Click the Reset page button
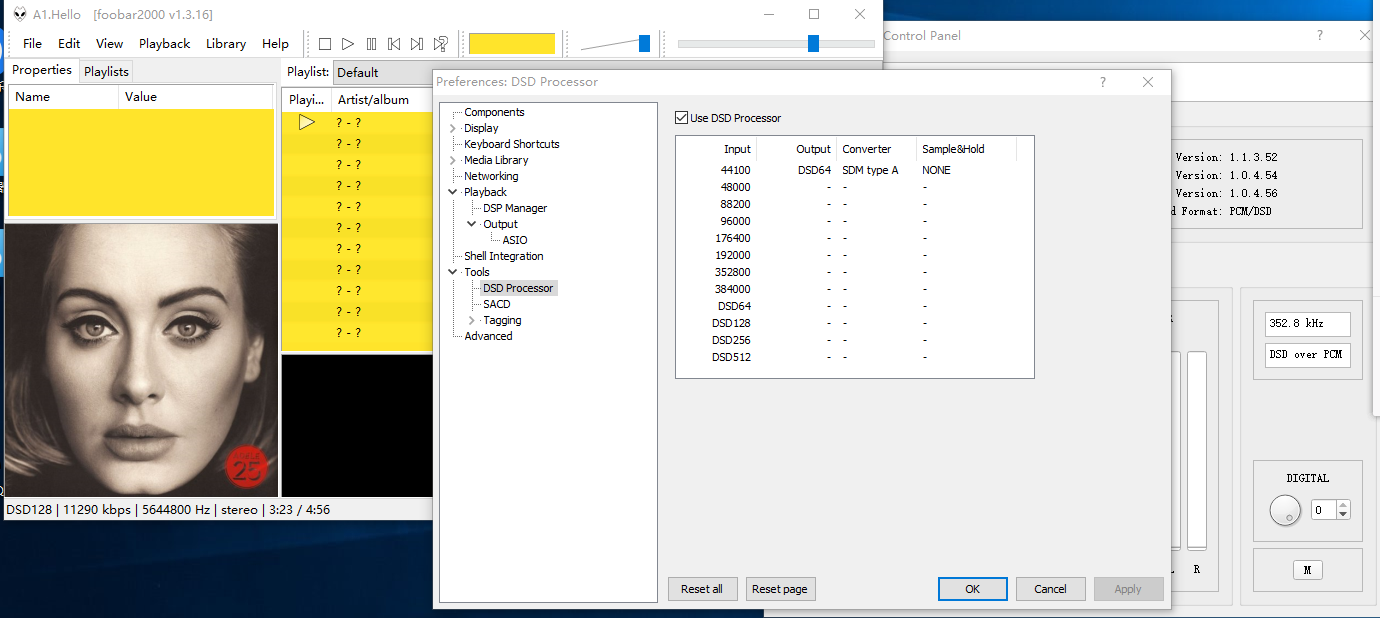The width and height of the screenshot is (1380, 618). [x=780, y=589]
